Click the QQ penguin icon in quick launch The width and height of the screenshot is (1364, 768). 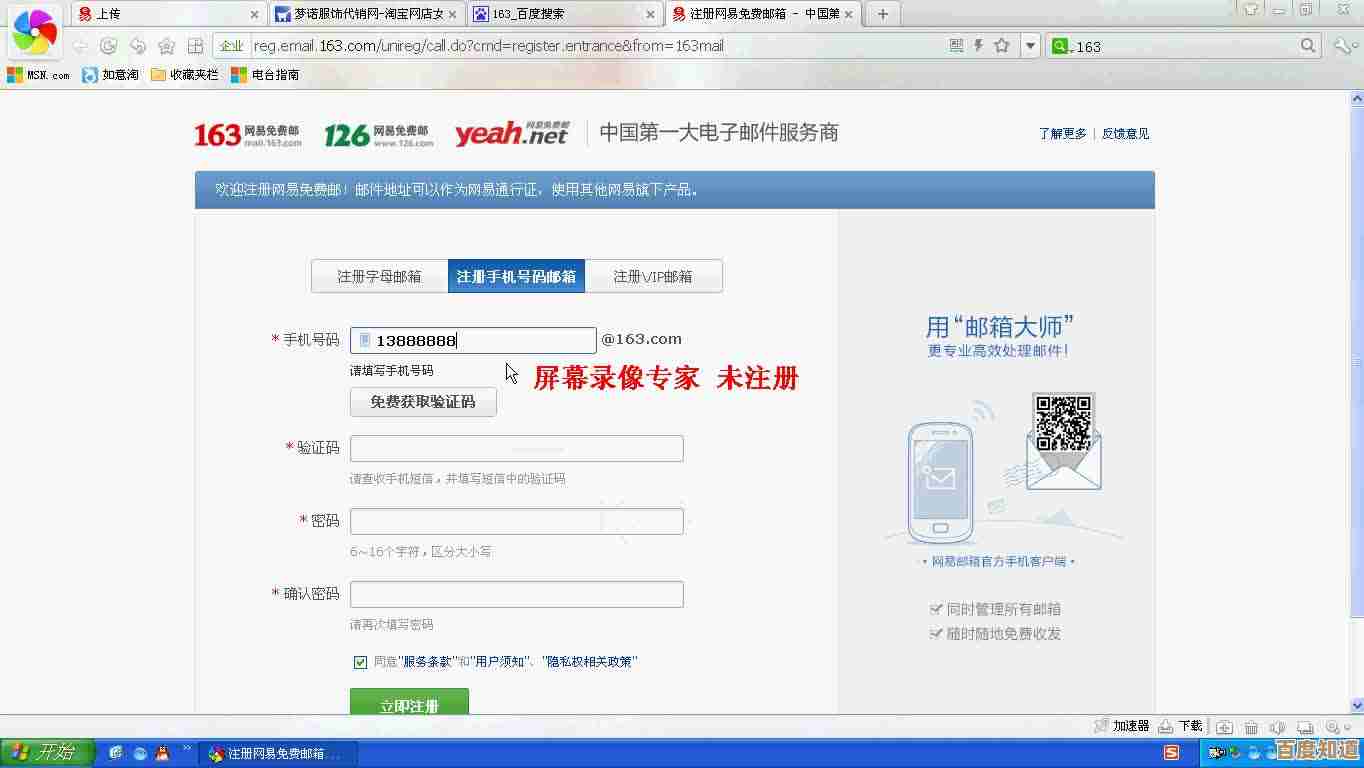click(x=162, y=753)
